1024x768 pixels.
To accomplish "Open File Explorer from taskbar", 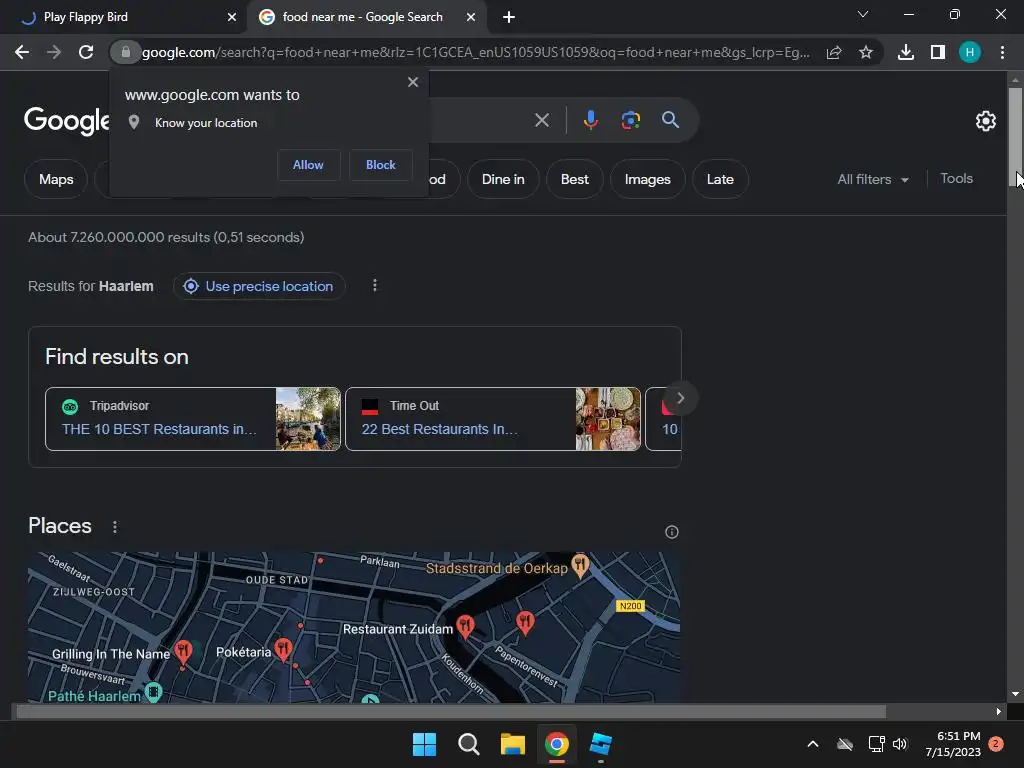I will point(513,744).
